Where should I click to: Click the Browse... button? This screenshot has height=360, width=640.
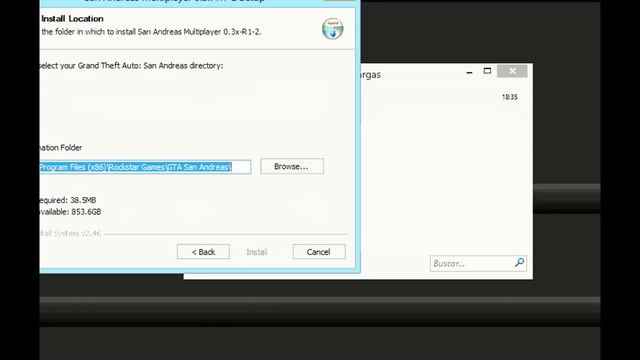(292, 167)
